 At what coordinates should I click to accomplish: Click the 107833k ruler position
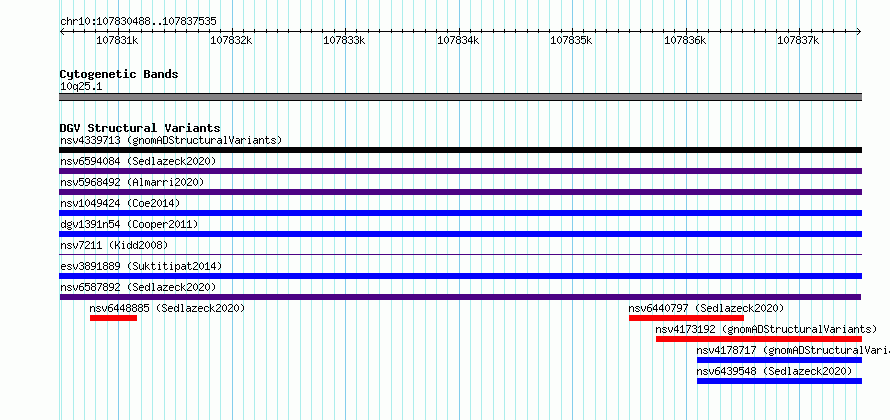coord(345,40)
